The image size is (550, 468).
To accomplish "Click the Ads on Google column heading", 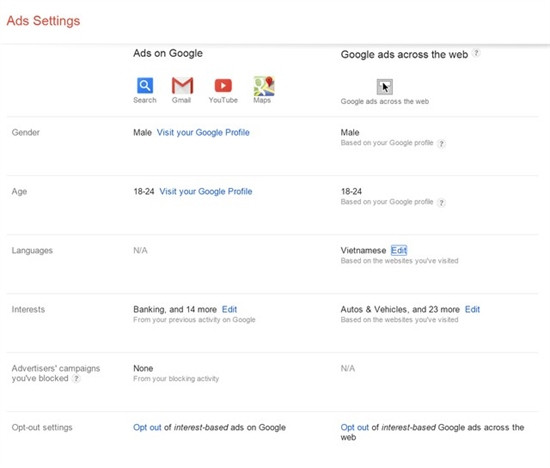I will pyautogui.click(x=168, y=53).
